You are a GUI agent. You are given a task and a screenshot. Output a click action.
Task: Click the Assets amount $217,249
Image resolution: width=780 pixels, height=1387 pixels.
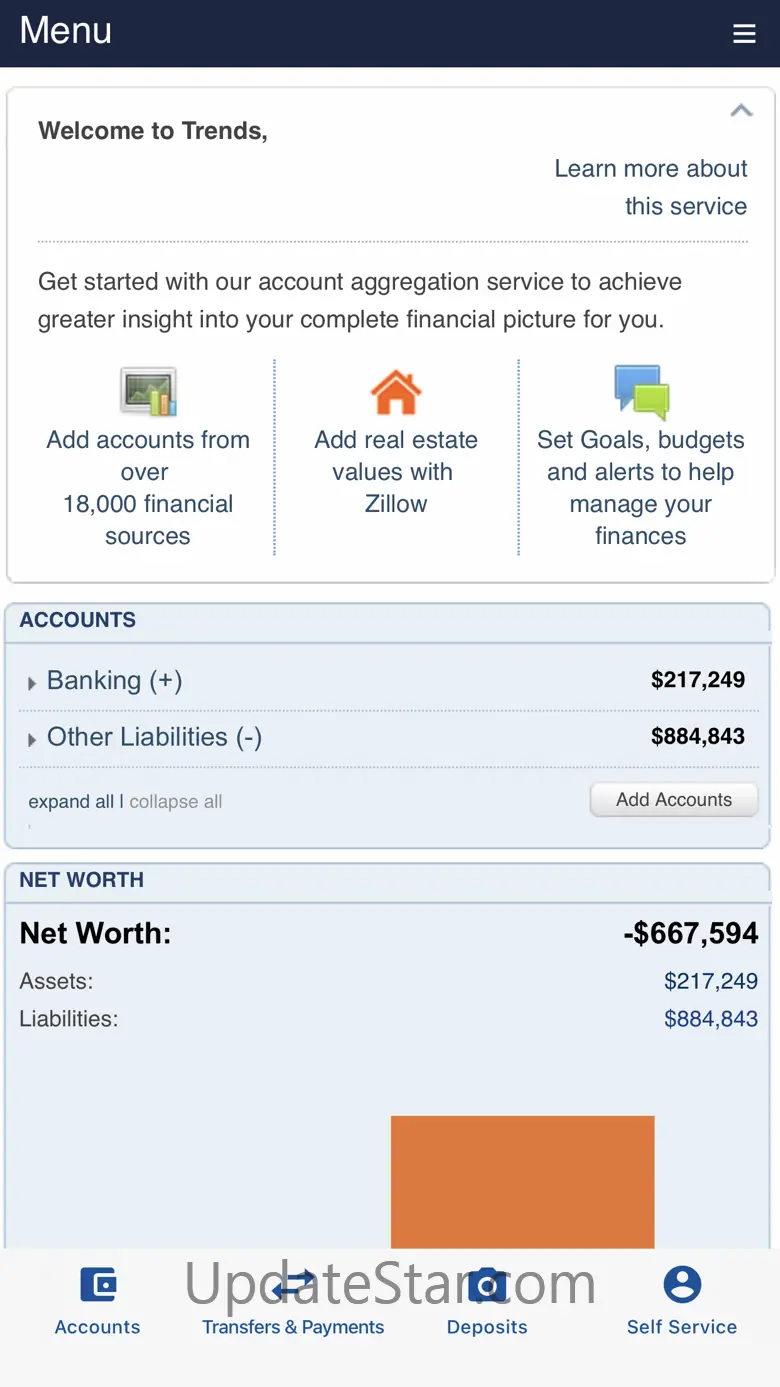pyautogui.click(x=711, y=981)
